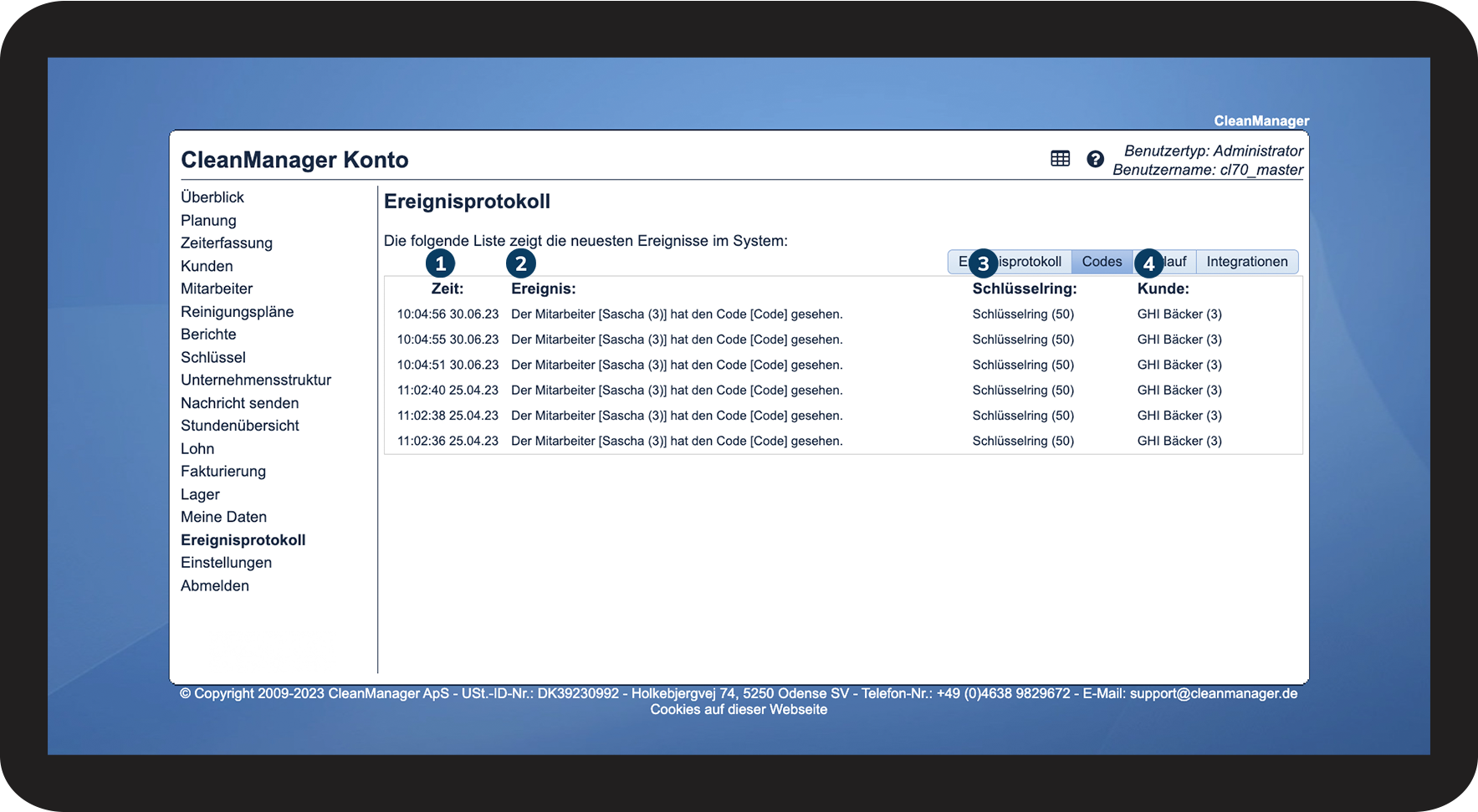Click the event text in the 10:04:51 row
The width and height of the screenshot is (1478, 812).
coord(677,365)
